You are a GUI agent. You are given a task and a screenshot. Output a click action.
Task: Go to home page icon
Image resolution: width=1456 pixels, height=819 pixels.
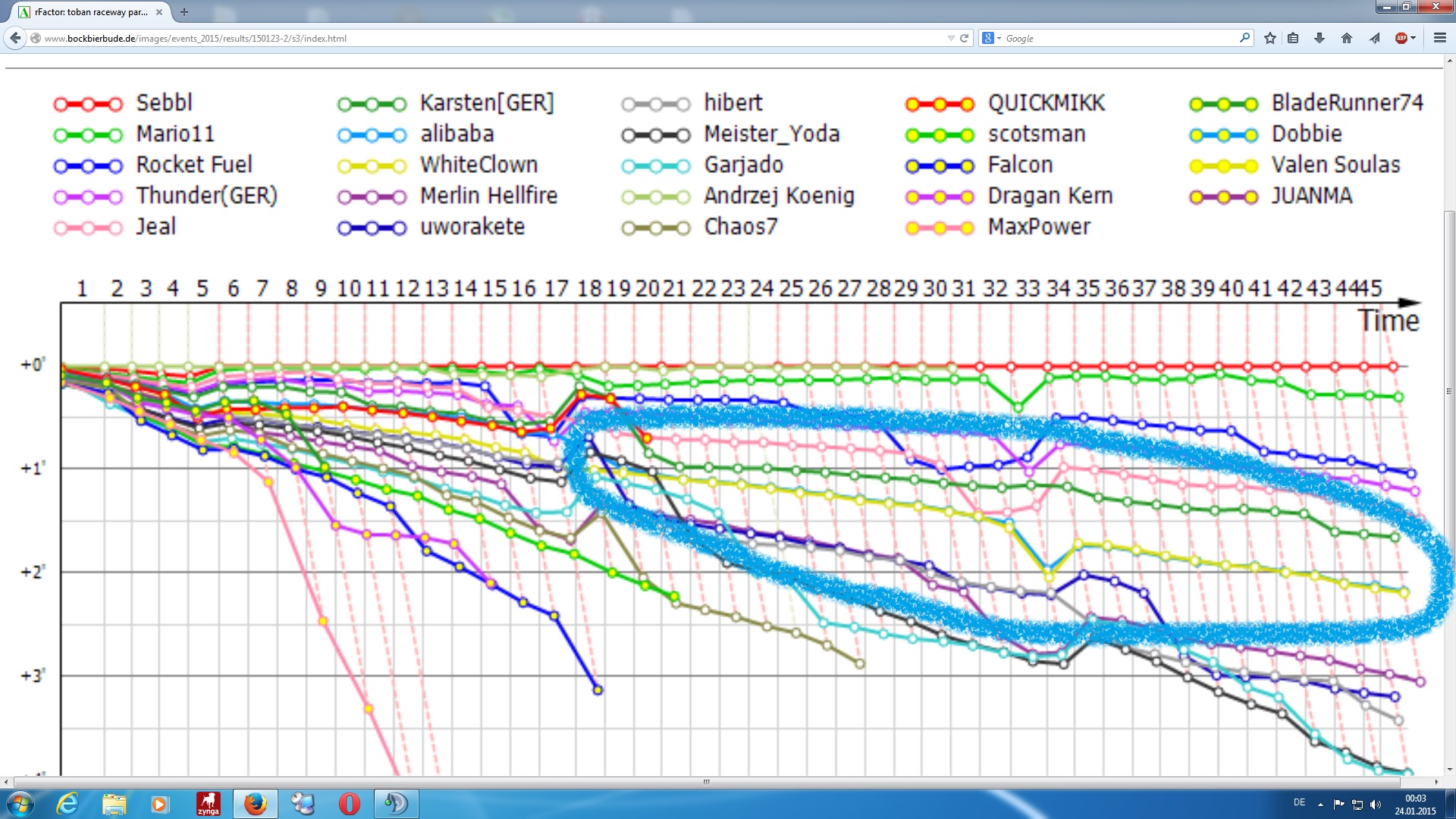coord(1347,38)
